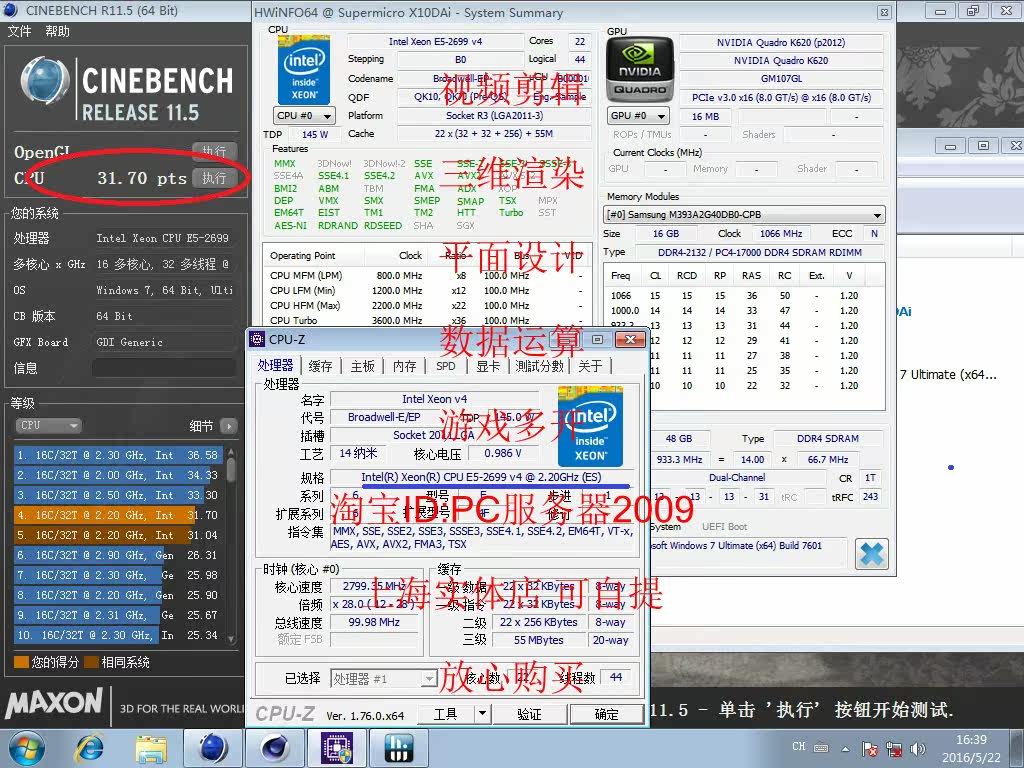Click the blue X close icon in HWiNFO summary
Image resolution: width=1024 pixels, height=768 pixels.
(x=872, y=554)
